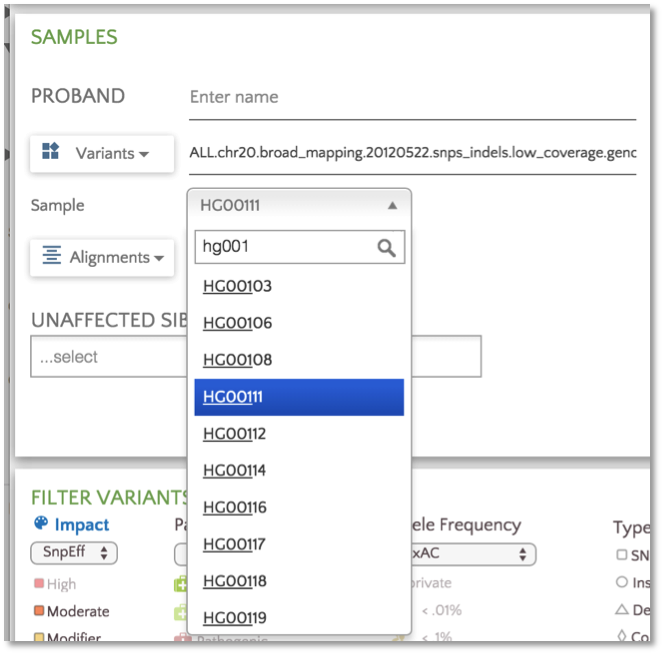Select highlighted sample HG00111
The height and width of the screenshot is (655, 664).
coord(299,397)
